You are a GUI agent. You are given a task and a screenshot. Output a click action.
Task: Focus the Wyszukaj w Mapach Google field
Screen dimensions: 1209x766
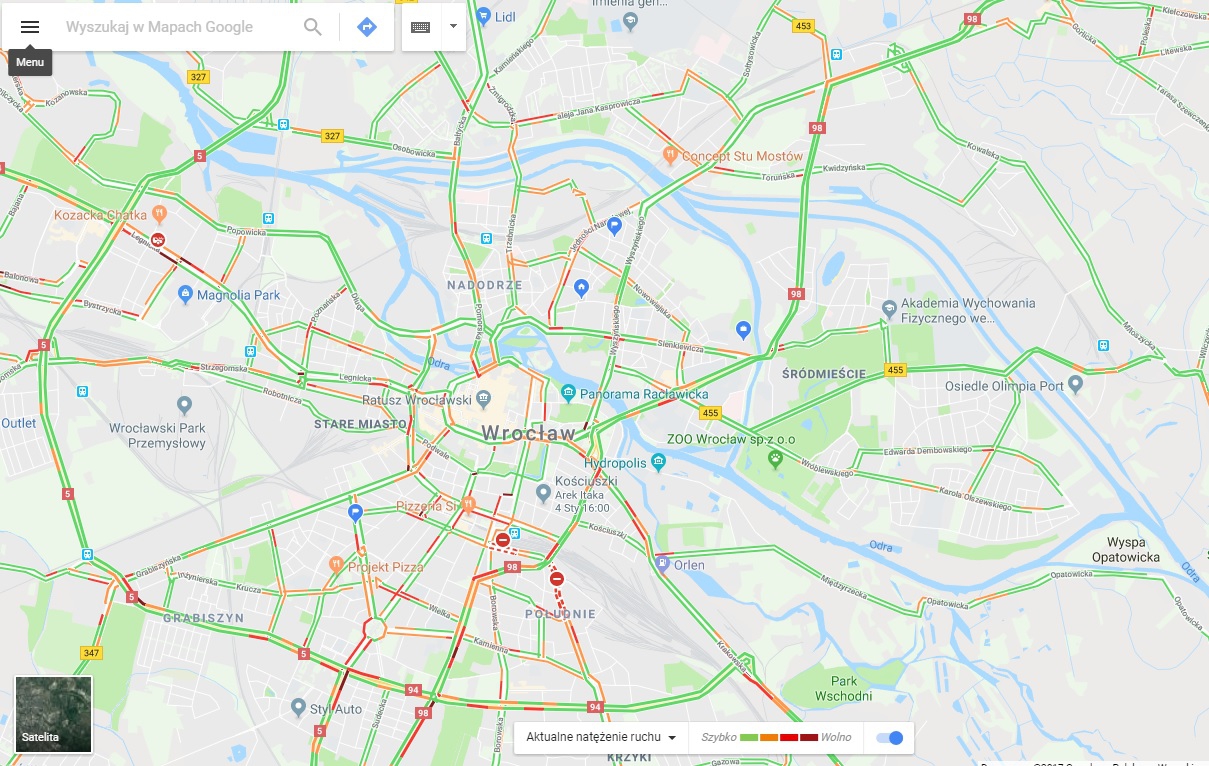(x=178, y=27)
